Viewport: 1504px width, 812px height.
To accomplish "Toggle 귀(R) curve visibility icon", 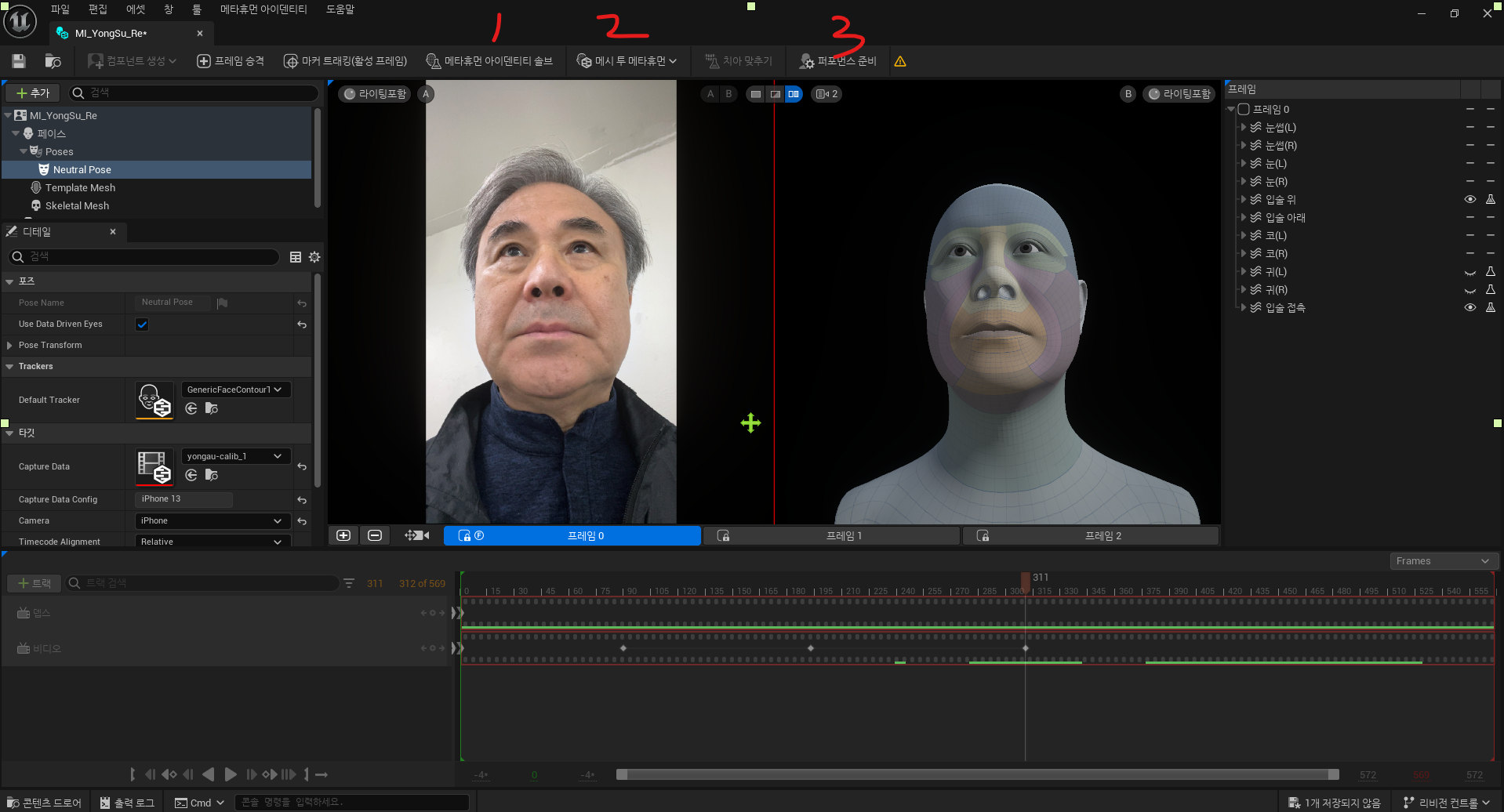I will (x=1470, y=290).
